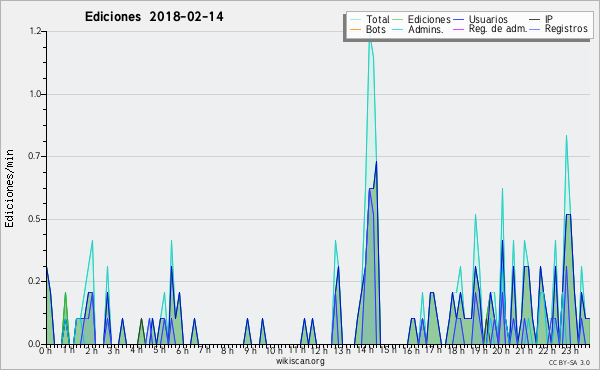Click the Usuarios legend entry
The height and width of the screenshot is (370, 600).
[x=480, y=19]
